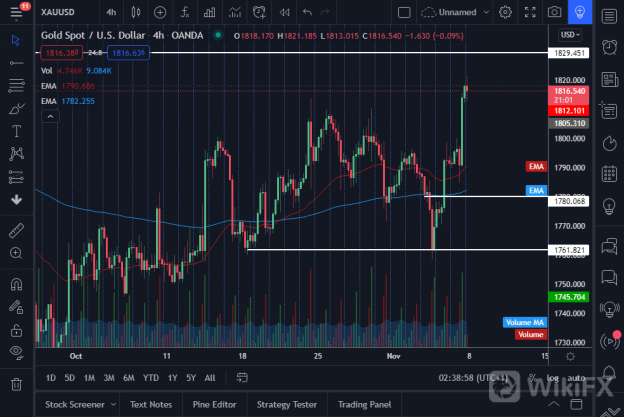Take a chart snapshot with camera icon
The image size is (624, 418).
pos(554,12)
